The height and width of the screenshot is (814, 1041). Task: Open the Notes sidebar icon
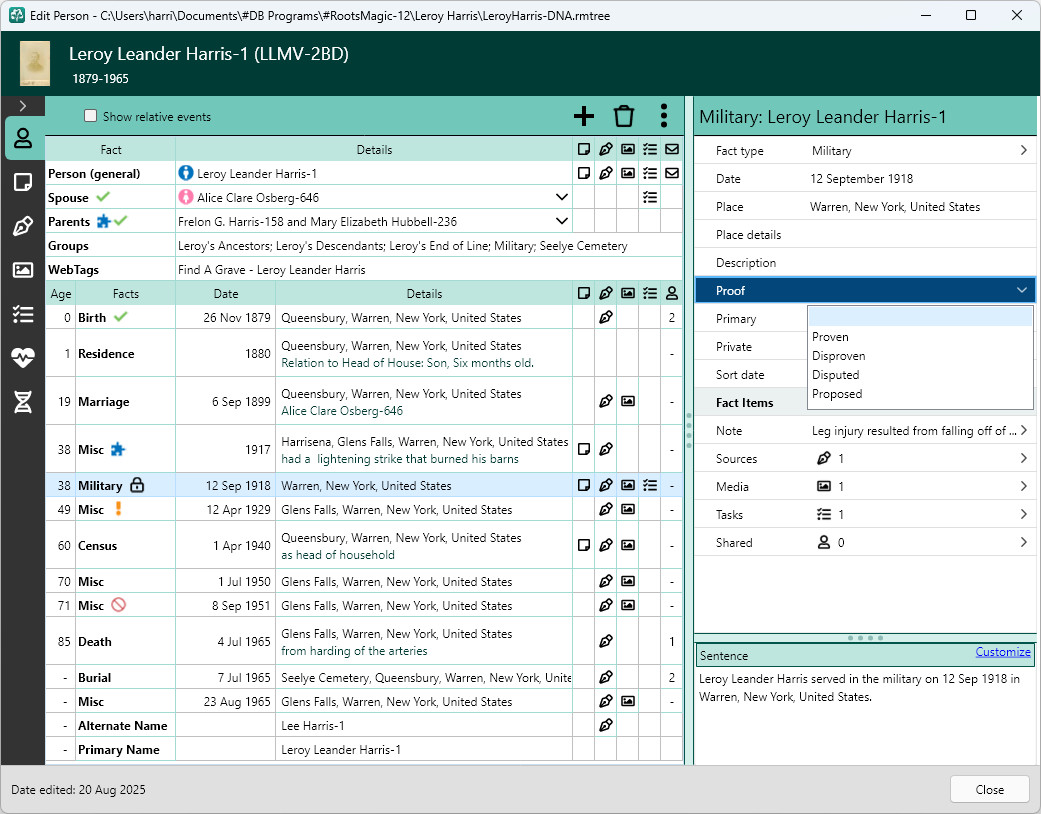pyautogui.click(x=23, y=182)
